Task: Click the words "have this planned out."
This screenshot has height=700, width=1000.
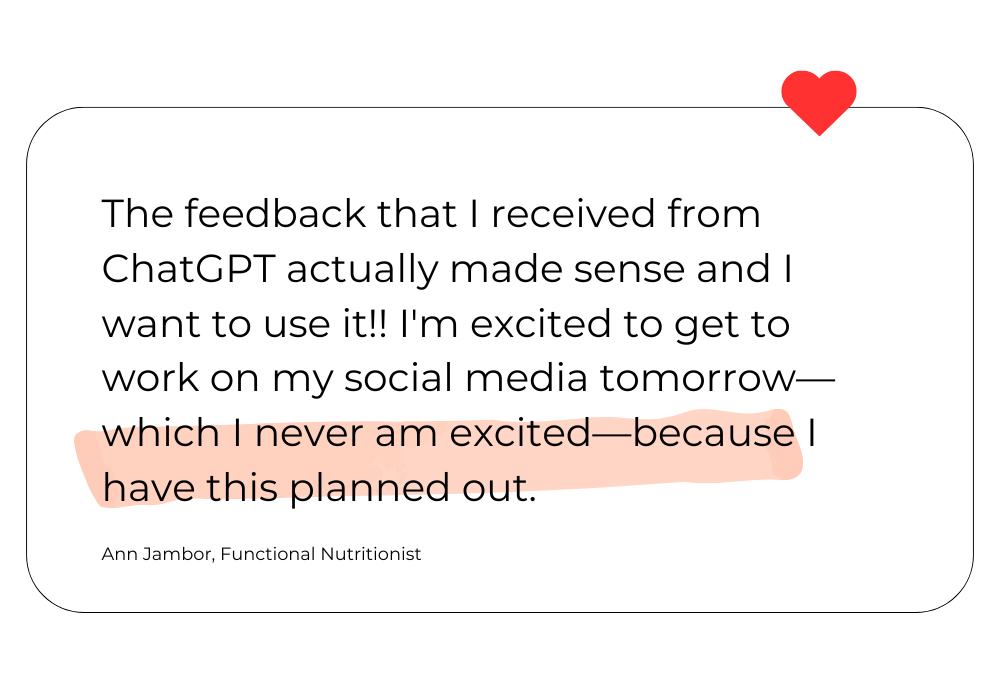Action: [x=319, y=488]
